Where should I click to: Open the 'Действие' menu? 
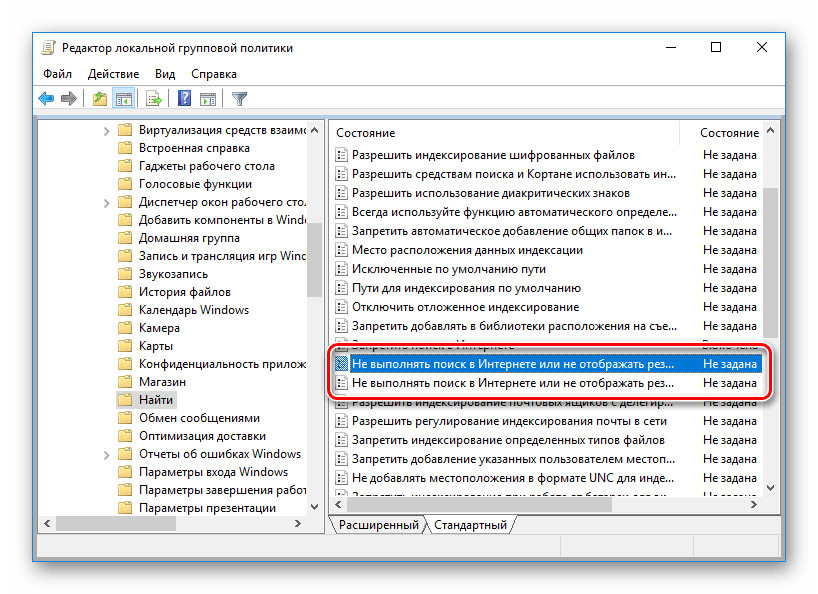[113, 74]
